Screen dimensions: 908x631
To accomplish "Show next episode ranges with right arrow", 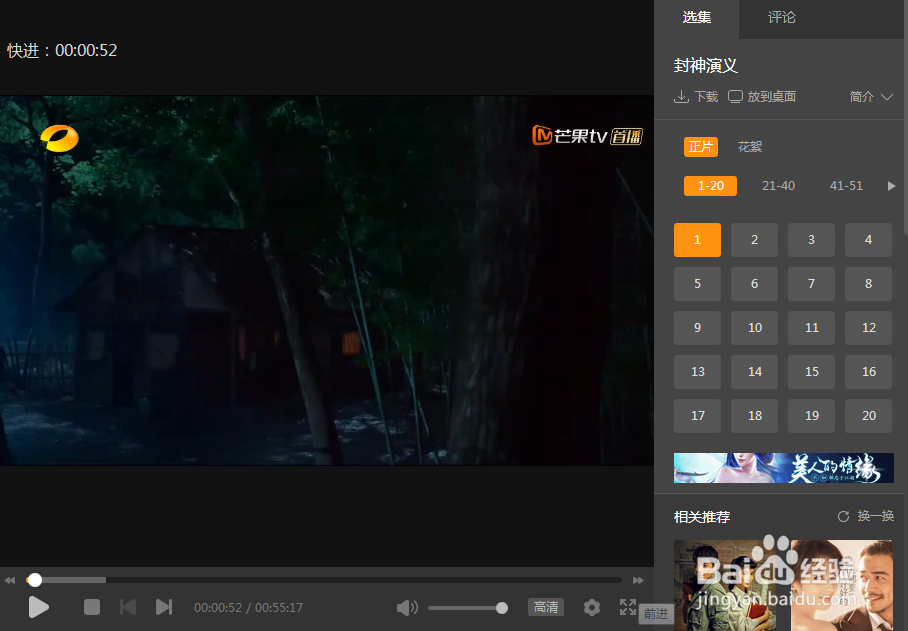I will pos(891,186).
